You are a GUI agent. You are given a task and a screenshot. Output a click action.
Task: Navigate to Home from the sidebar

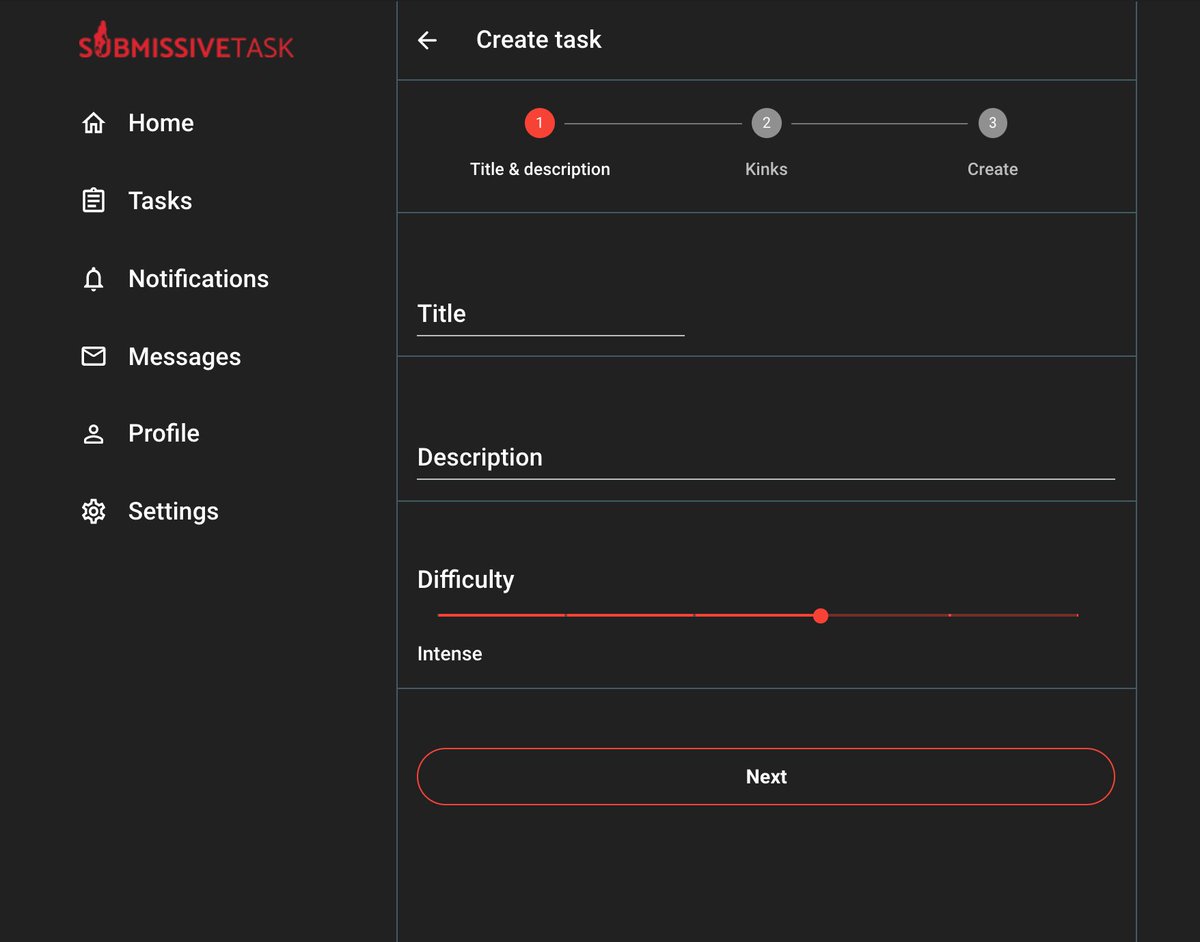160,122
